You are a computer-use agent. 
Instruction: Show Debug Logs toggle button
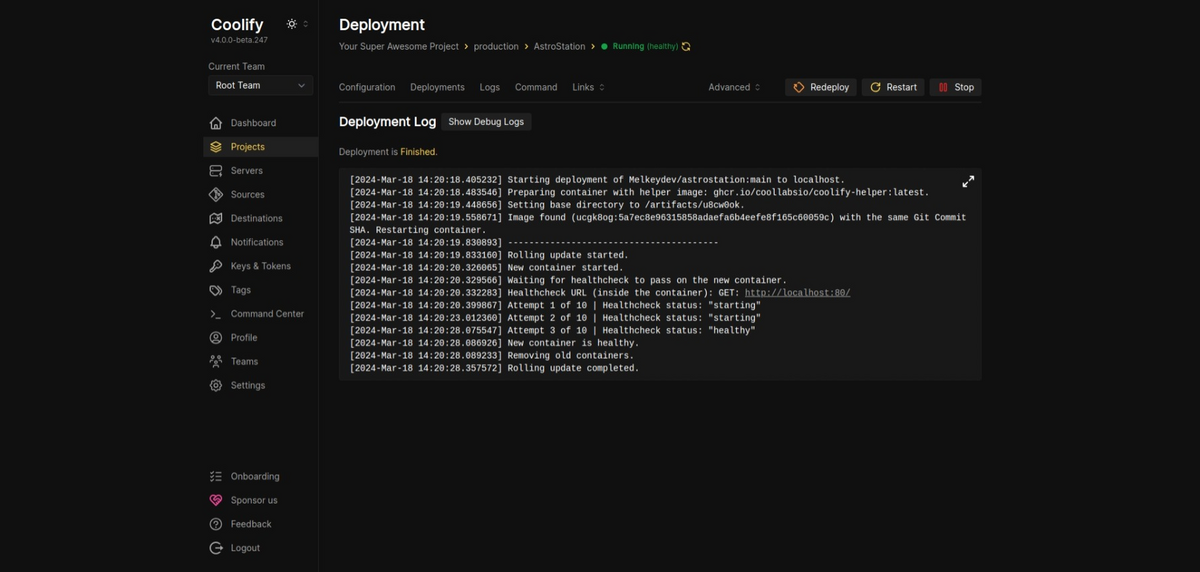(x=486, y=122)
